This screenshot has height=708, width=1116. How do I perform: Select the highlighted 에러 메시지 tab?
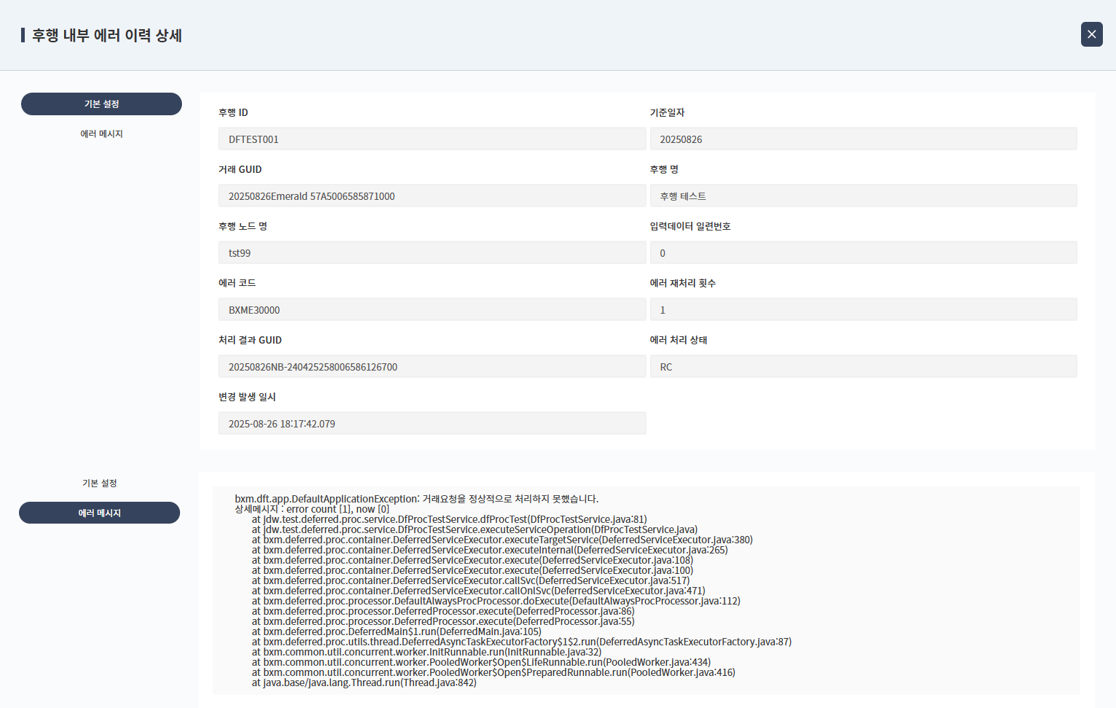[100, 513]
